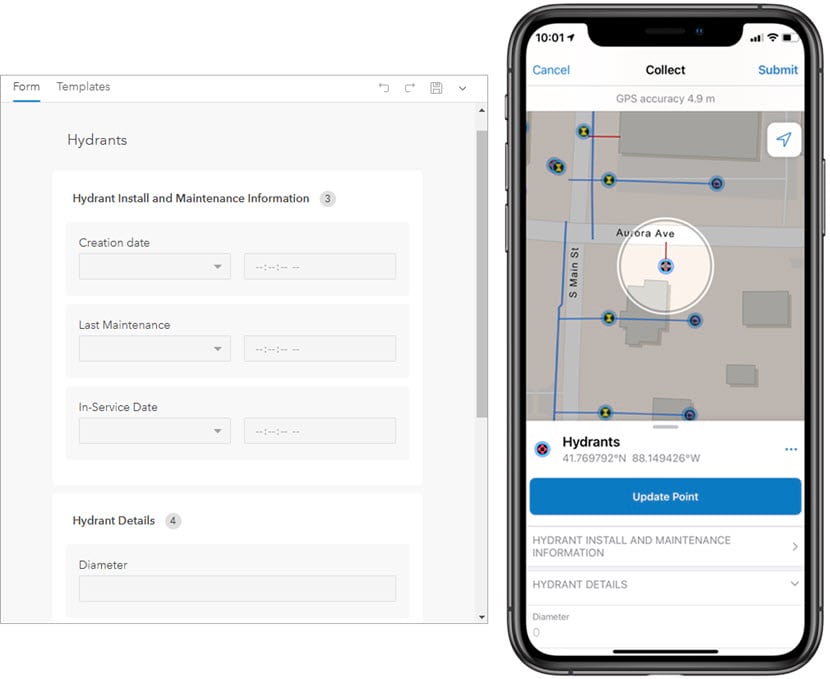Switch to the Form tab
This screenshot has height=679, width=830.
[26, 87]
